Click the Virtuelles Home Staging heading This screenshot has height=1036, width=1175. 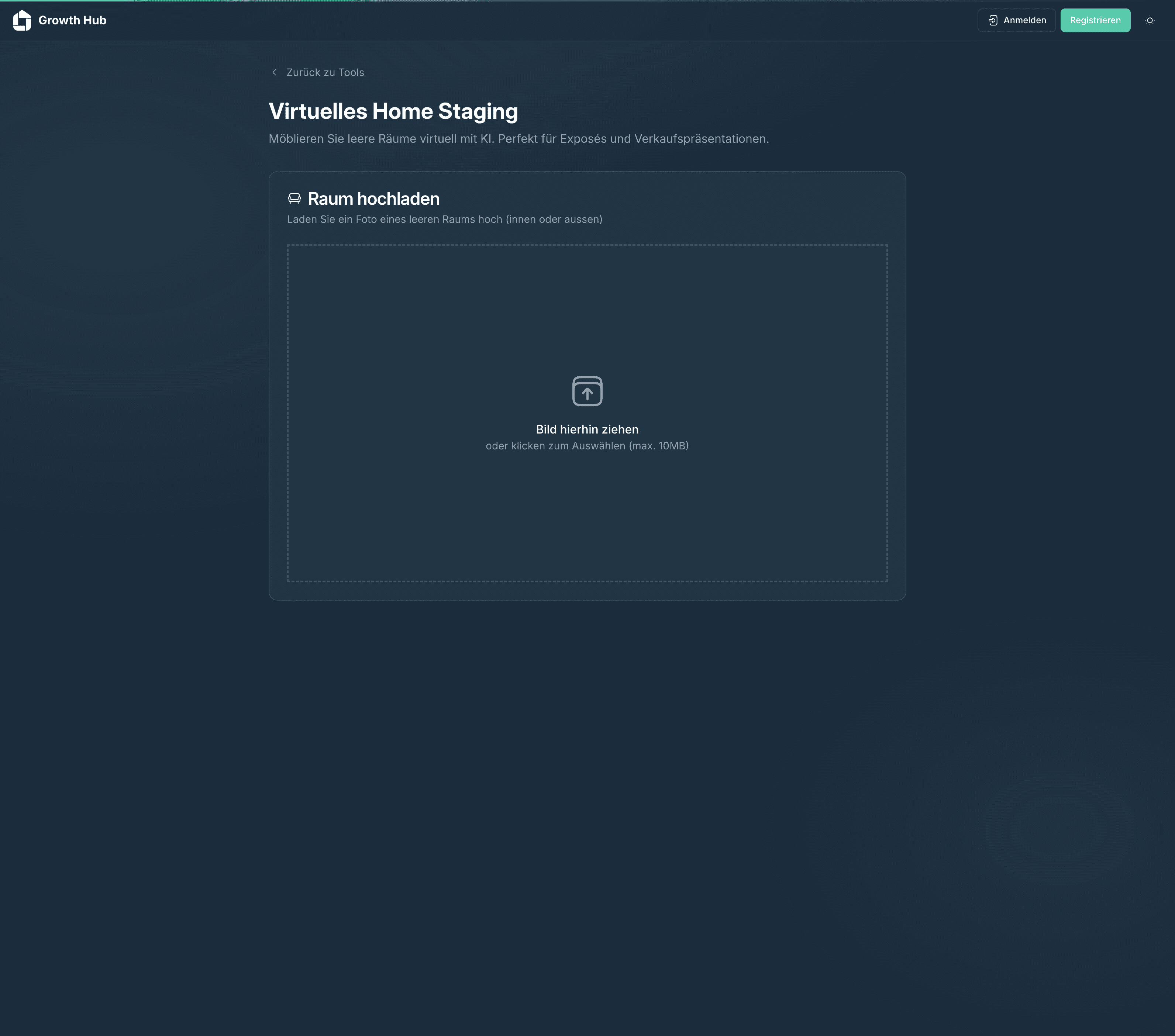click(x=393, y=111)
